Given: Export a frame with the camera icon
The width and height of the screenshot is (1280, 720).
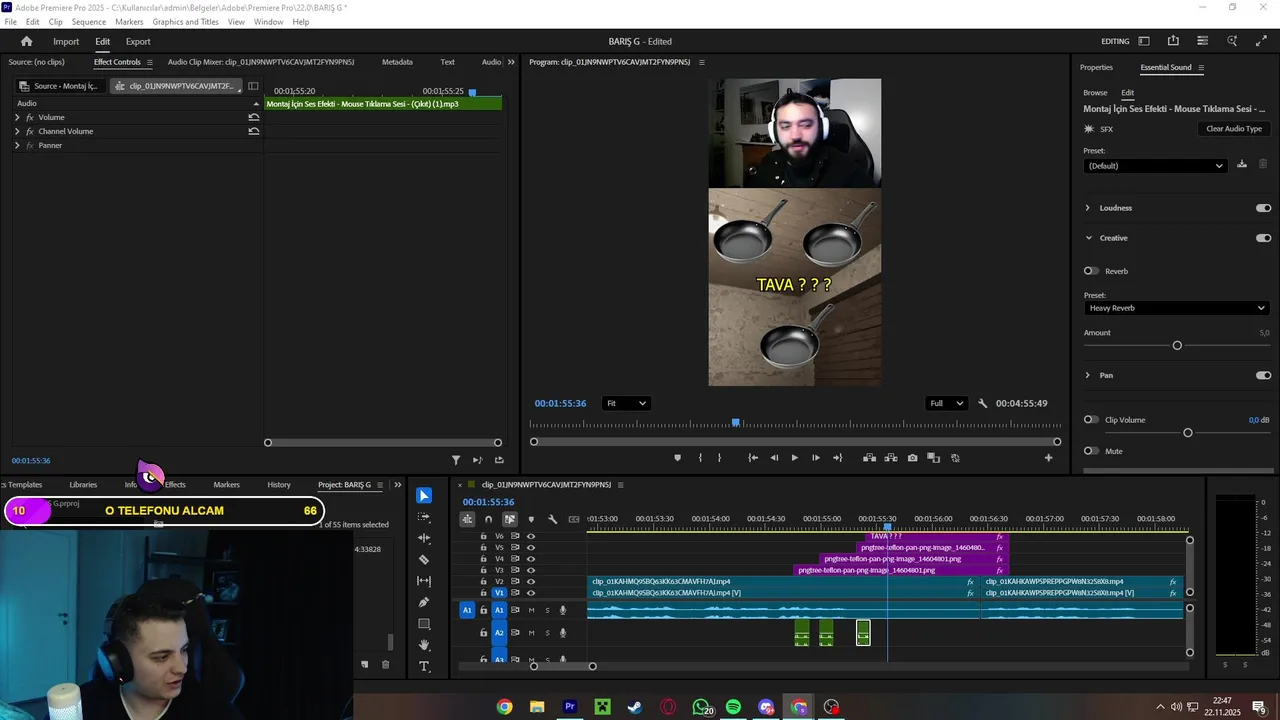Looking at the screenshot, I should tap(912, 458).
